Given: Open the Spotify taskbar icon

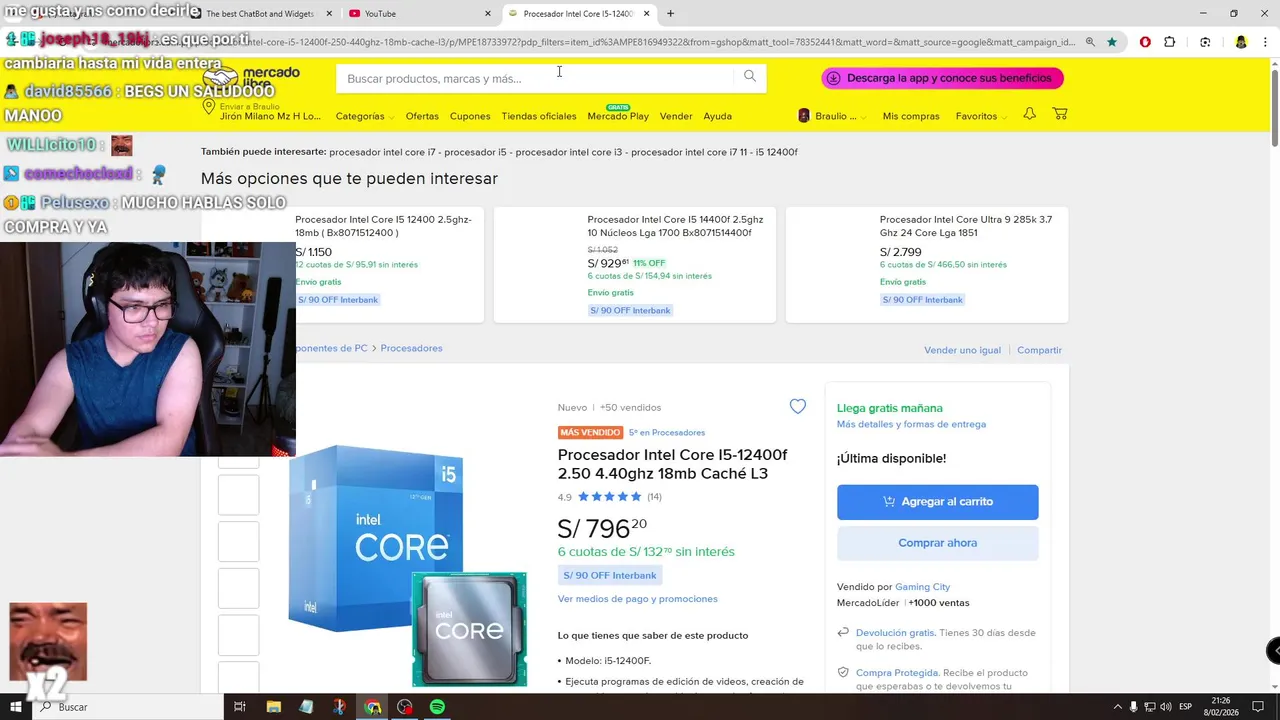Looking at the screenshot, I should pos(437,707).
